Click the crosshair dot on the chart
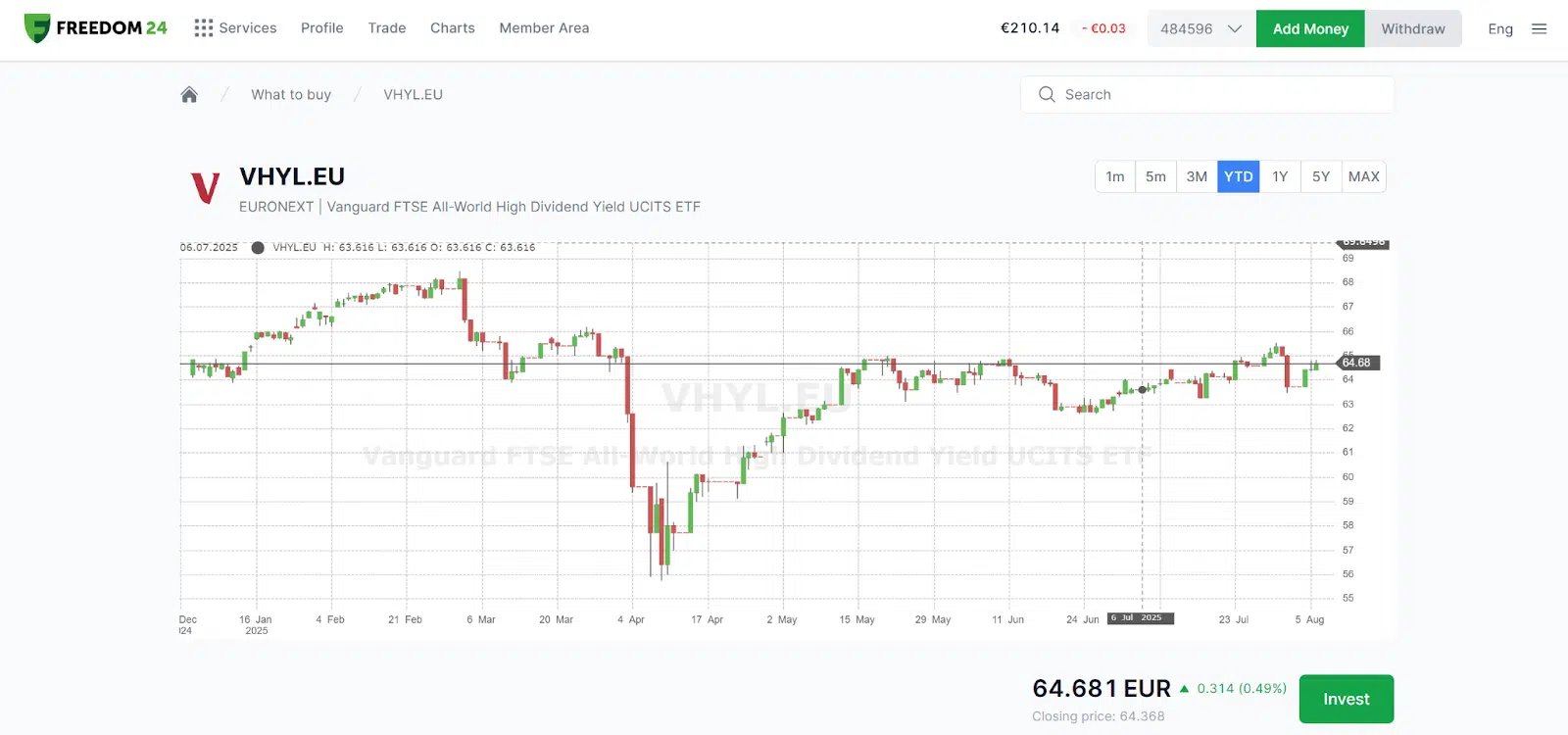This screenshot has height=735, width=1568. [x=1142, y=389]
